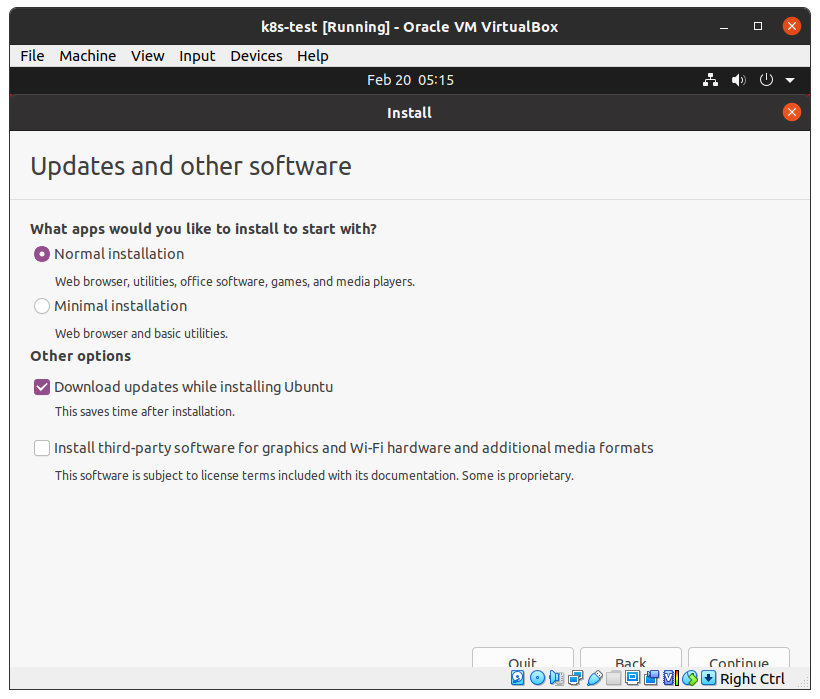Maximize the VirtualBox window

(758, 26)
